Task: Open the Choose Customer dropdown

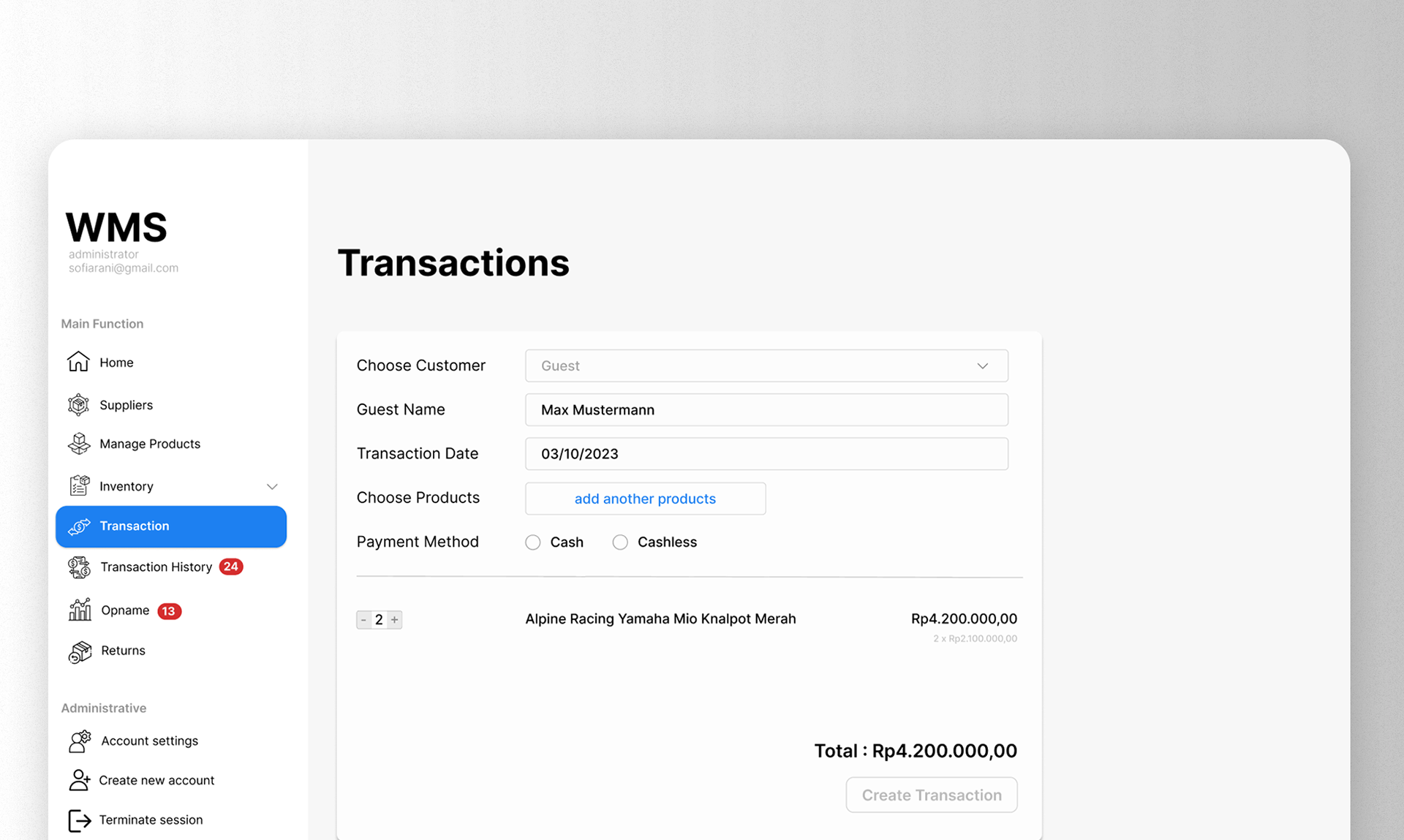Action: point(766,366)
